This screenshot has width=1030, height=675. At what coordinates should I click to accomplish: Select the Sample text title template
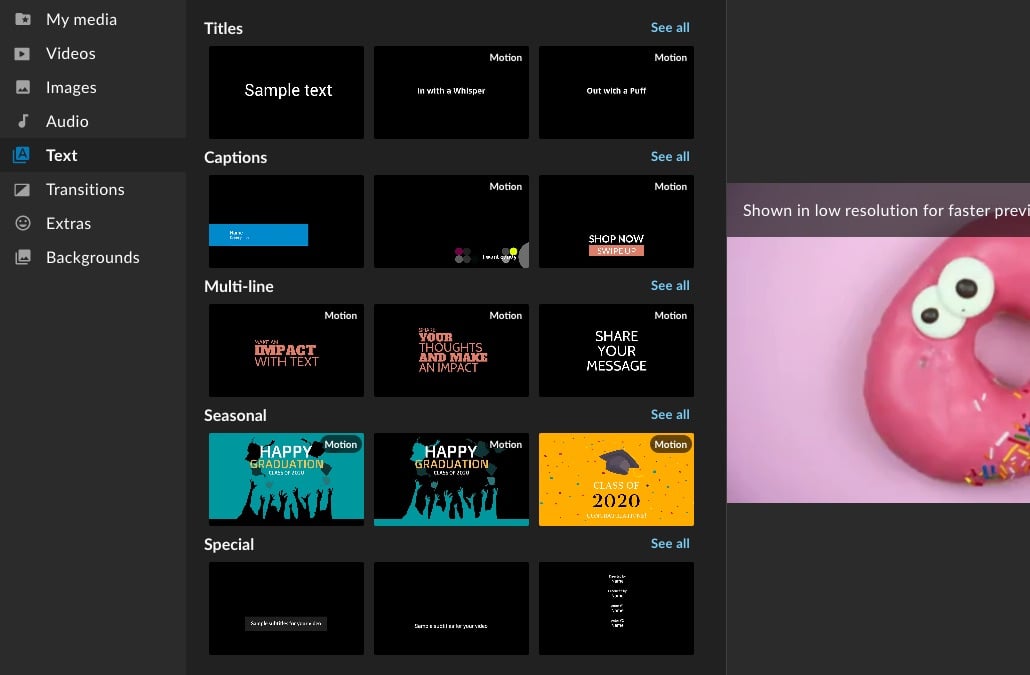pyautogui.click(x=286, y=92)
